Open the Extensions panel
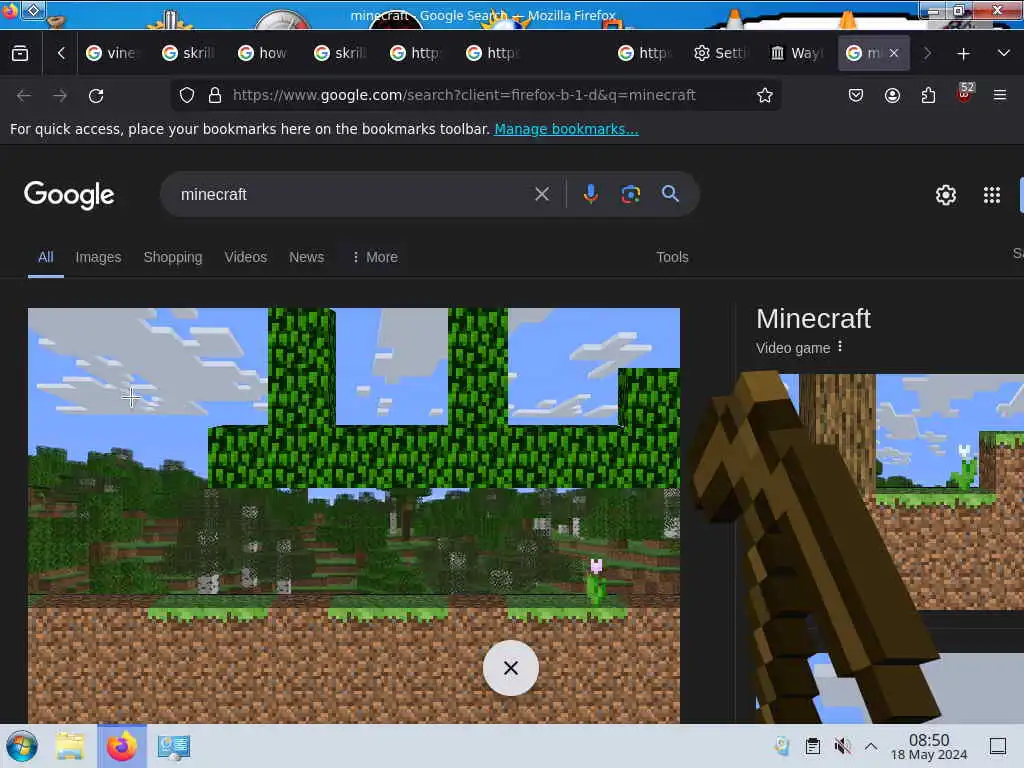 coord(928,95)
